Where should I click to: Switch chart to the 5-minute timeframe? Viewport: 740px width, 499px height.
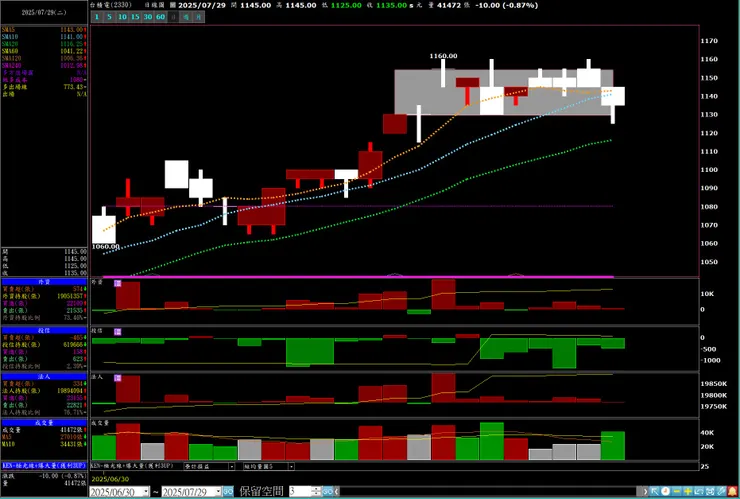[x=109, y=17]
